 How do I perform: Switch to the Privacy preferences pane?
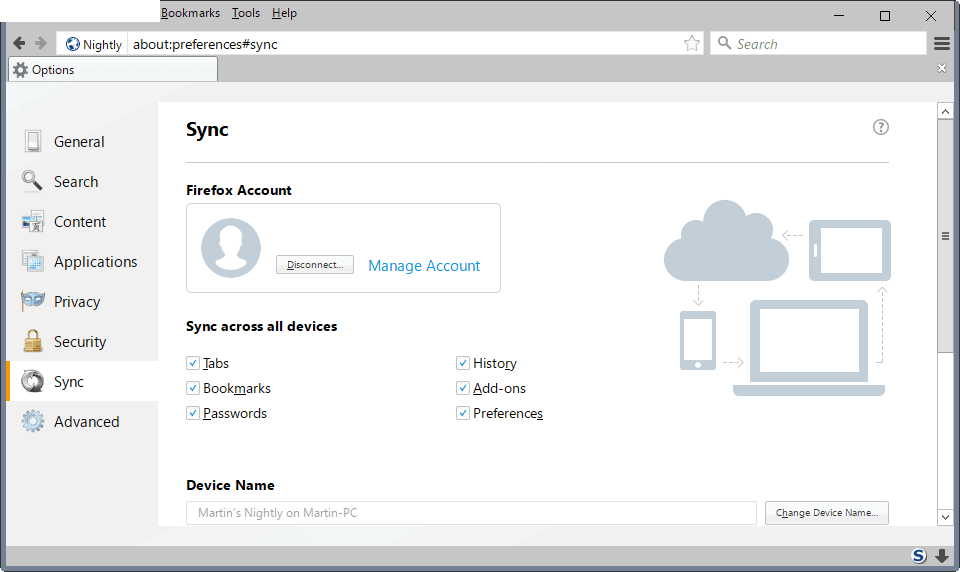pos(82,301)
